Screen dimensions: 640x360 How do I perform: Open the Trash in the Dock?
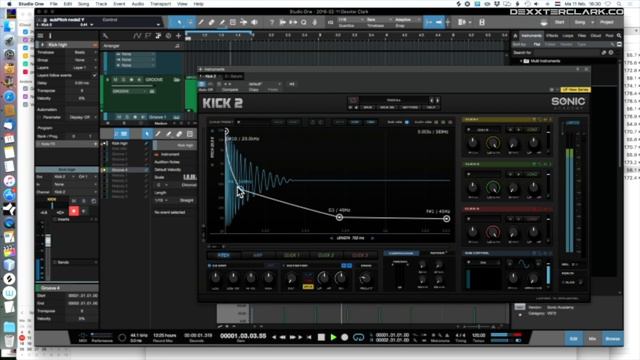click(x=9, y=341)
